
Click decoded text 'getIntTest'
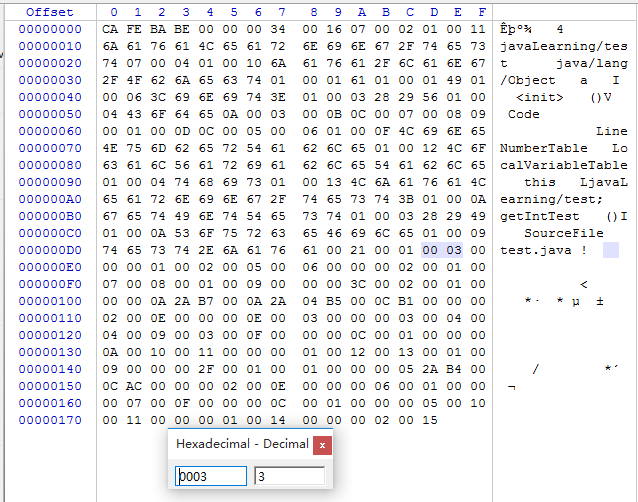pos(540,216)
